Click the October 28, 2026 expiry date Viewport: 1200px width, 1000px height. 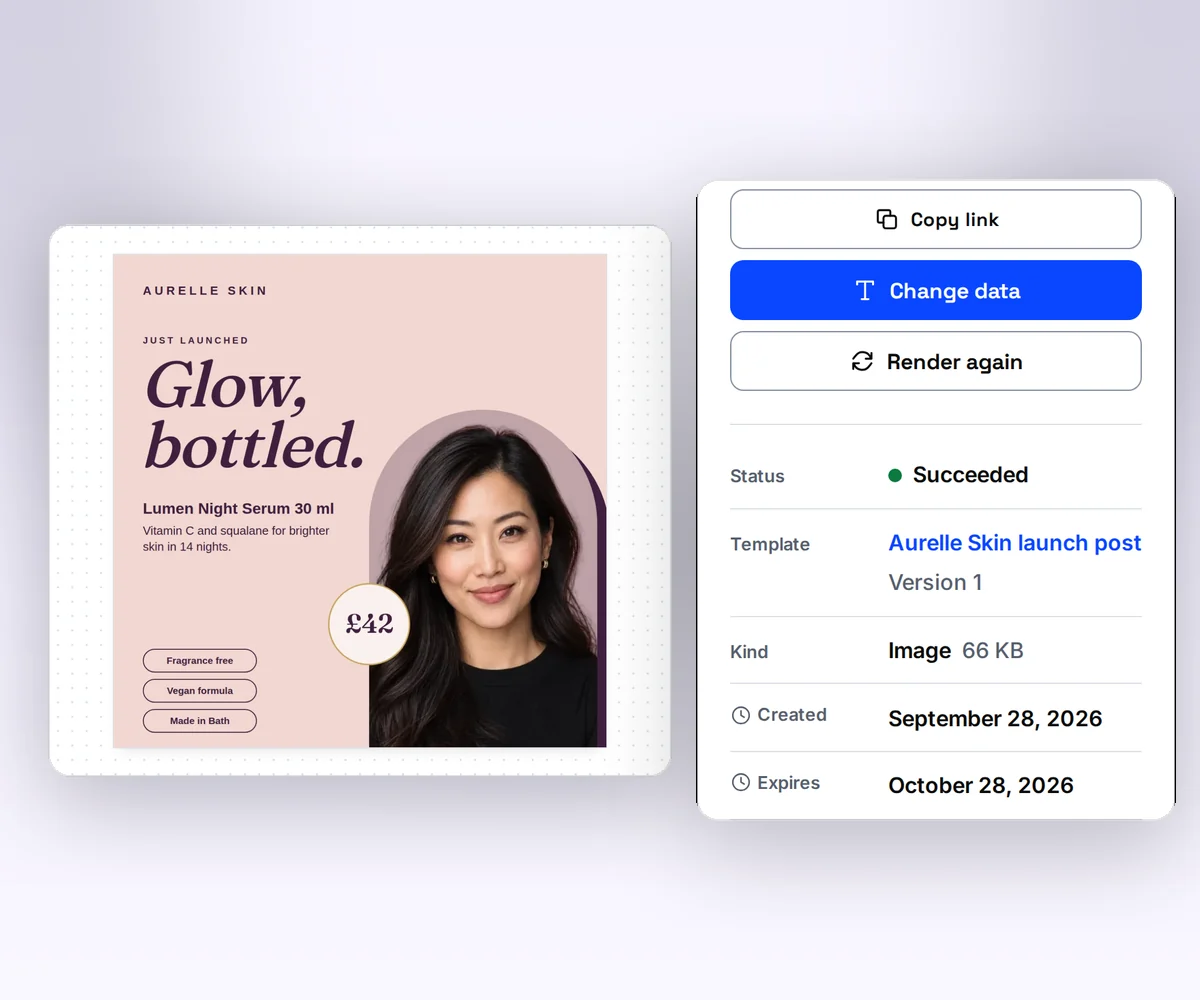click(981, 786)
